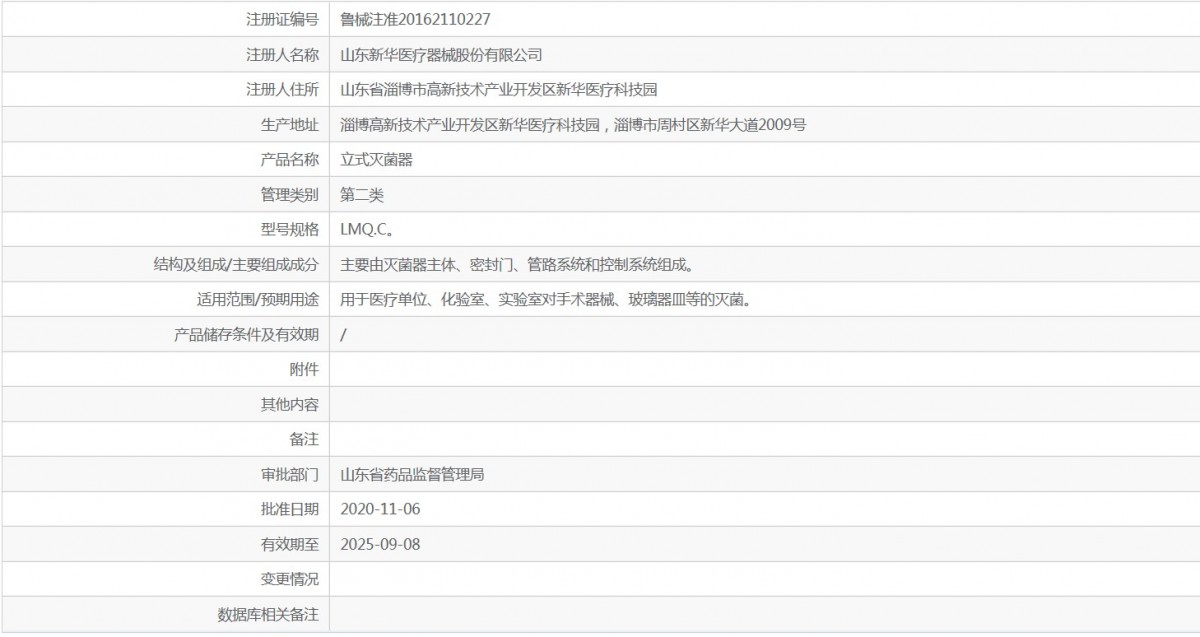1200x637 pixels.
Task: Select product name 立式灭菌器
Action: [376, 159]
